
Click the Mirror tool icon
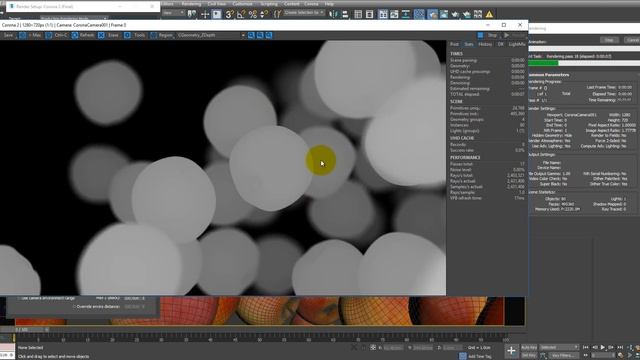point(333,14)
